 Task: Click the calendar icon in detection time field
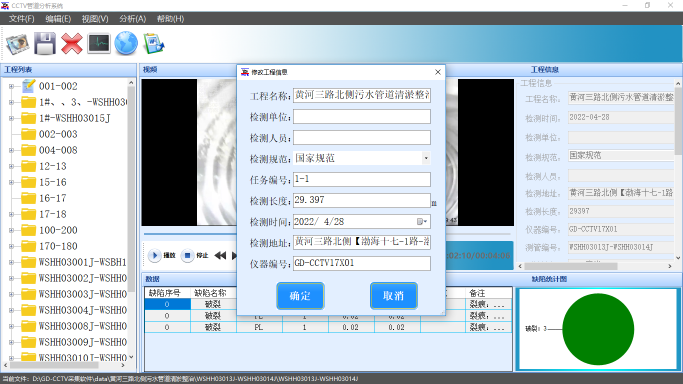(x=422, y=222)
